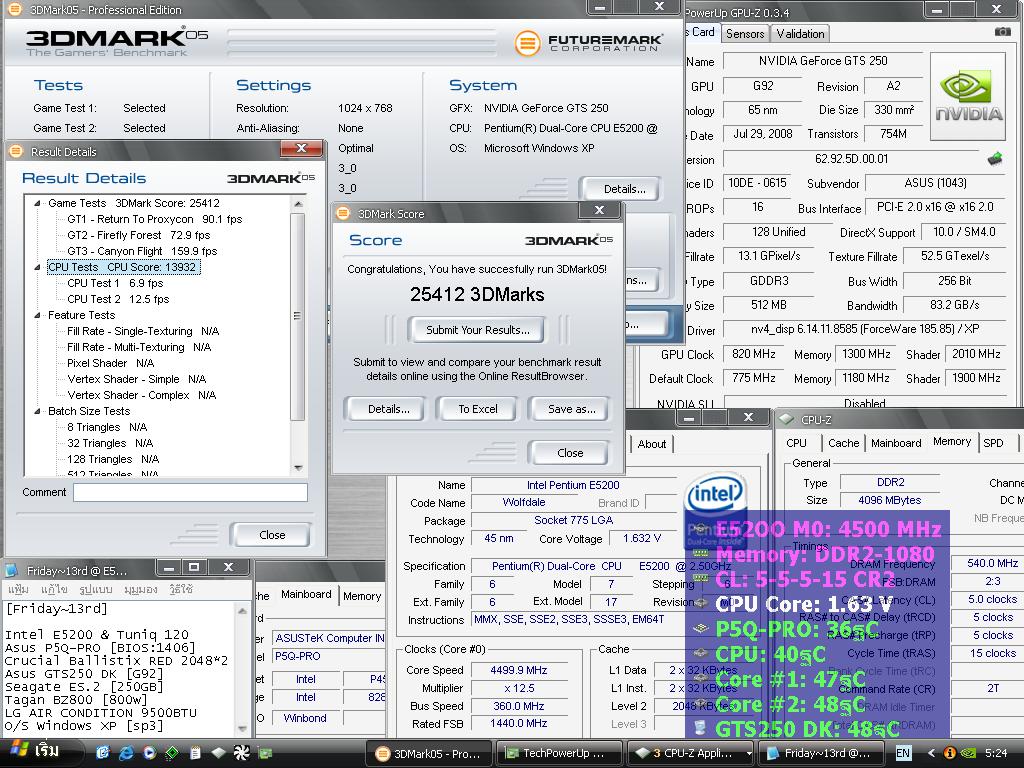Launch GPU-Z green chip quick launch icon
This screenshot has width=1024, height=768.
tap(264, 753)
